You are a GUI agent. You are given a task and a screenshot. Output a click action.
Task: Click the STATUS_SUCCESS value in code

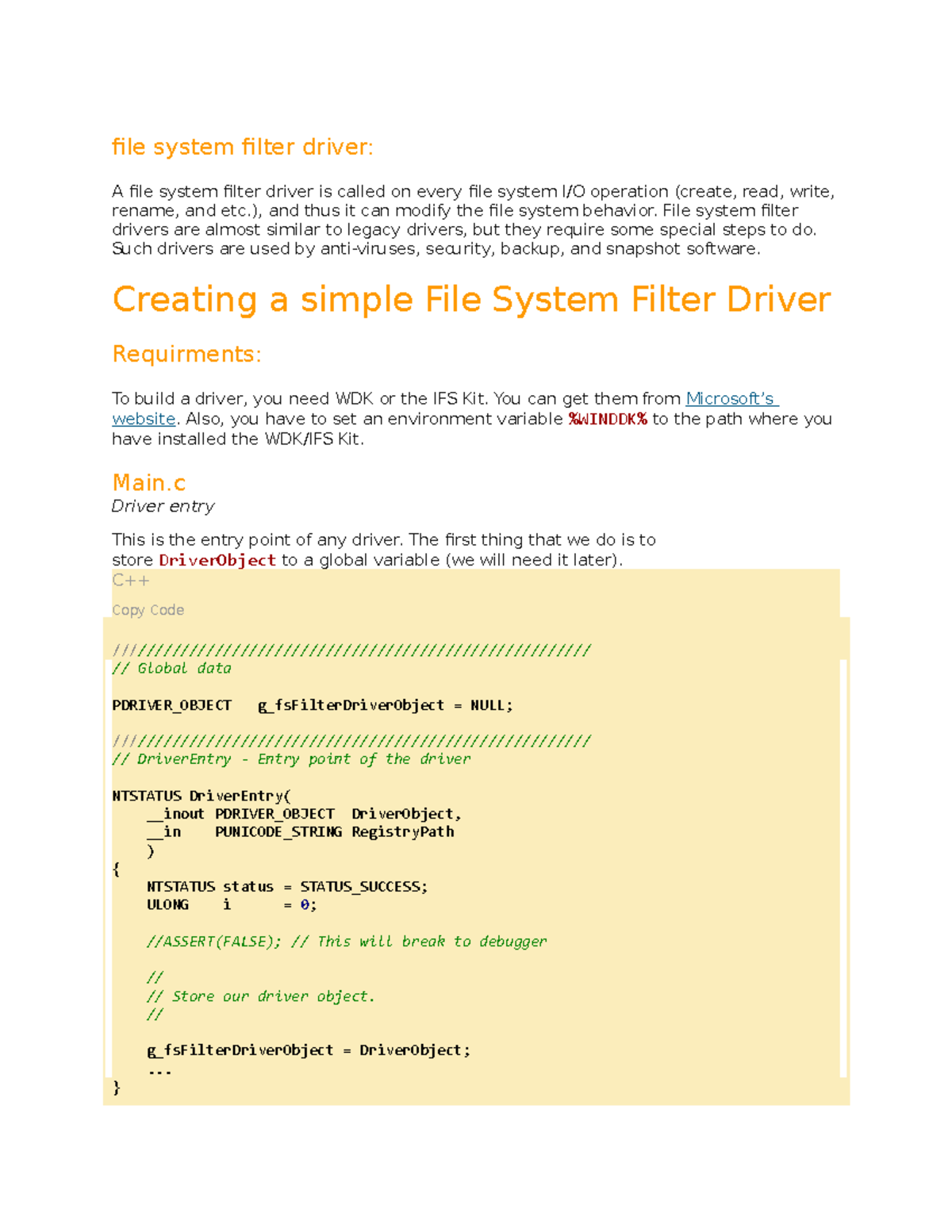tap(363, 886)
